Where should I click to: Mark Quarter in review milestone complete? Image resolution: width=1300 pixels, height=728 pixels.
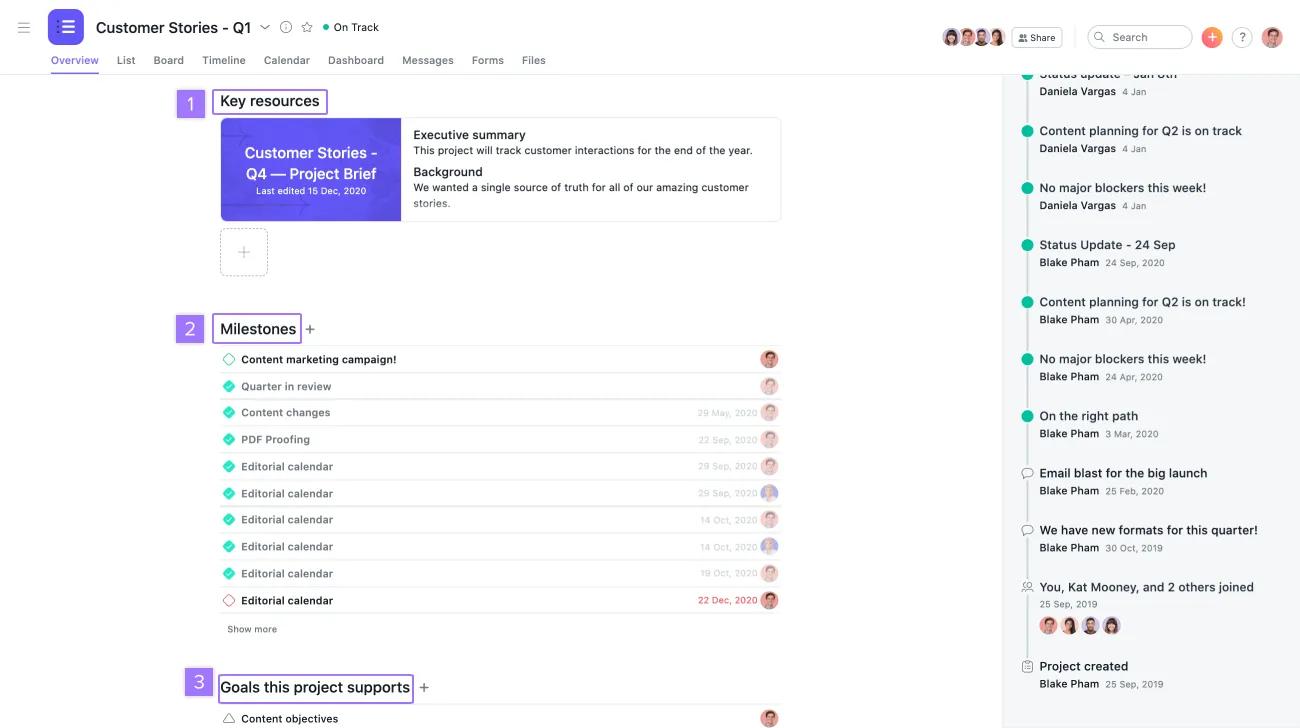pos(228,385)
